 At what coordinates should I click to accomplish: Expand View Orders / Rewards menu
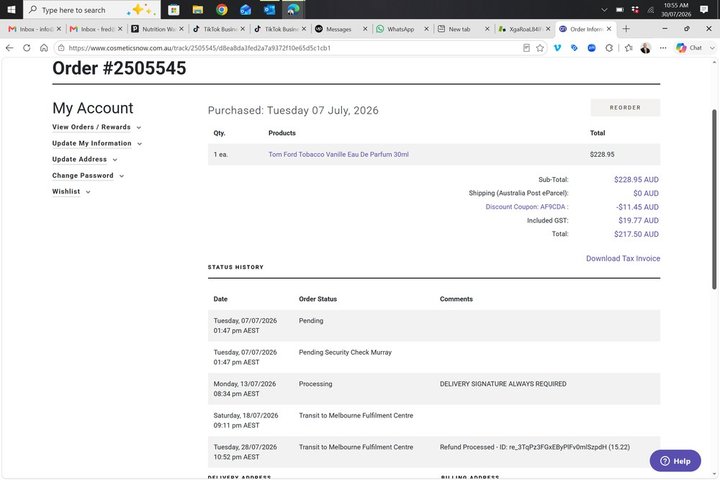pyautogui.click(x=96, y=127)
